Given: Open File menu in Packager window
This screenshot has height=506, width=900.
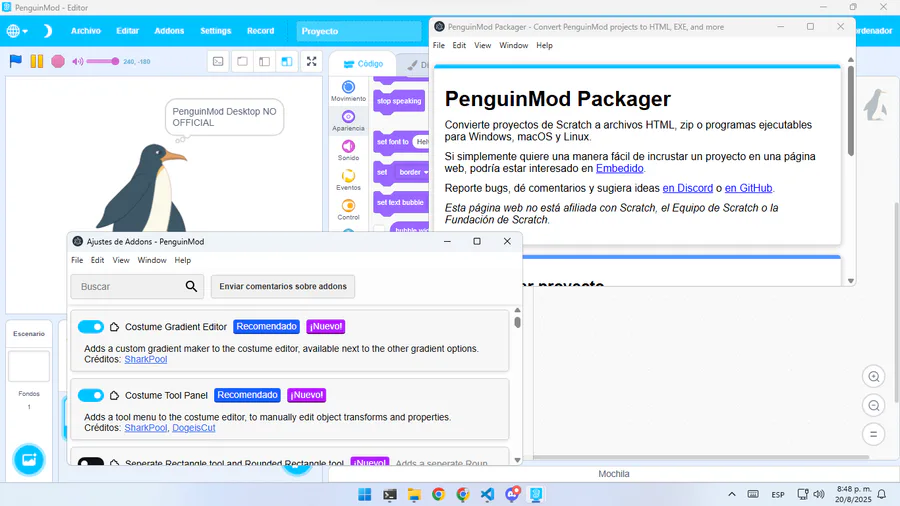Looking at the screenshot, I should coord(439,45).
